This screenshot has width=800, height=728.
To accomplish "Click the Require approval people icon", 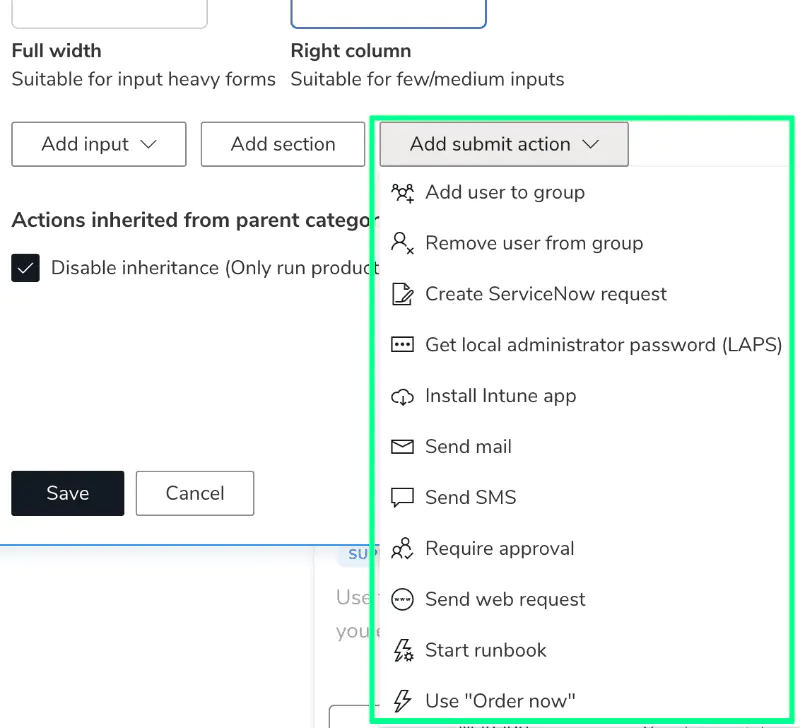I will pyautogui.click(x=403, y=548).
